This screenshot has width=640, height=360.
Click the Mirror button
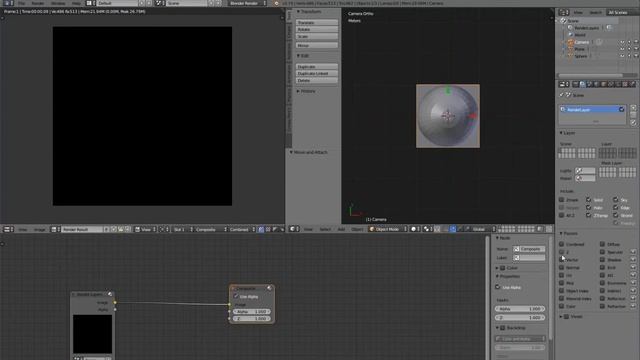click(317, 45)
